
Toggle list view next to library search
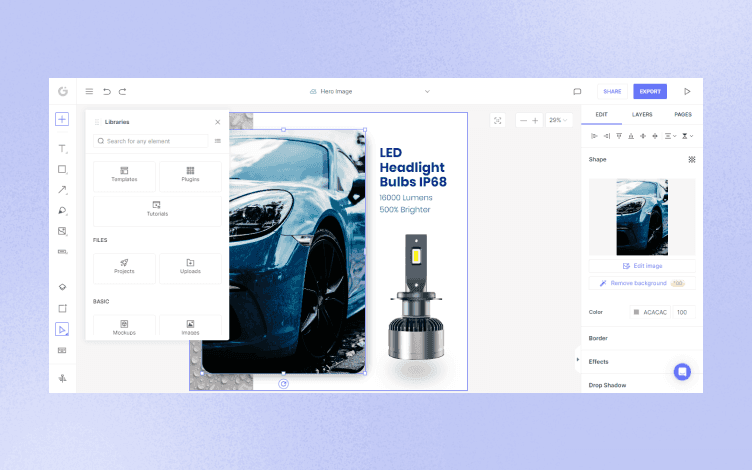[218, 141]
